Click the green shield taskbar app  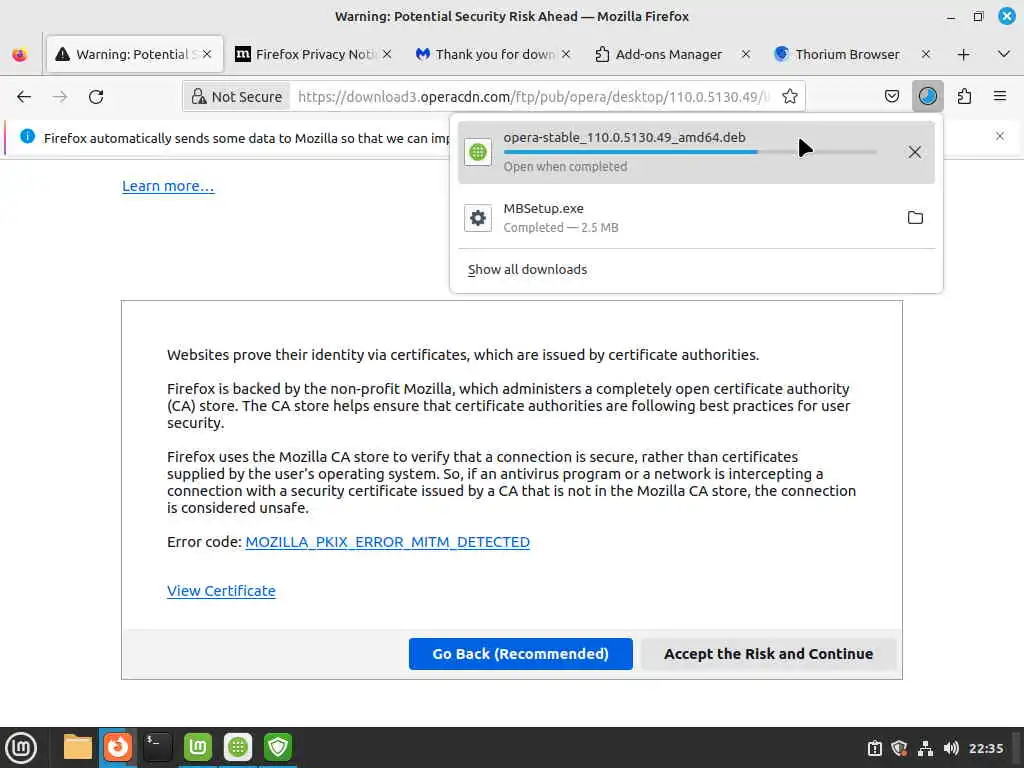[278, 748]
